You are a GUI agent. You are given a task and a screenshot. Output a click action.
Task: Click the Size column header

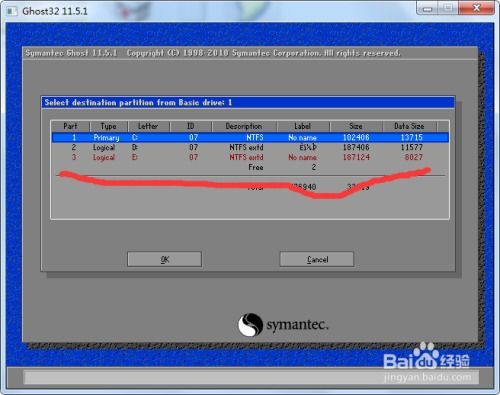356,126
